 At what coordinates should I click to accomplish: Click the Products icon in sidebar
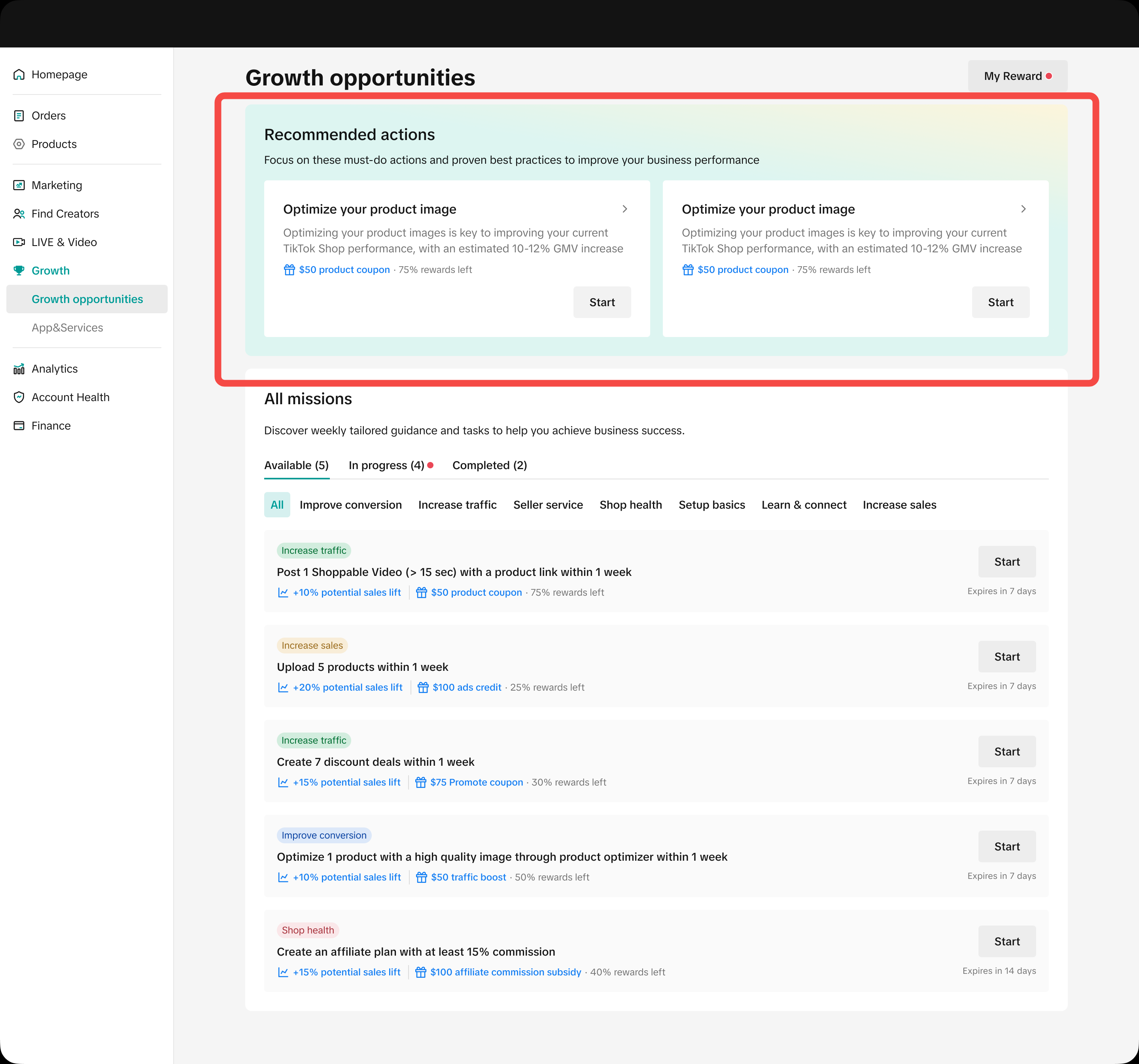coord(19,144)
